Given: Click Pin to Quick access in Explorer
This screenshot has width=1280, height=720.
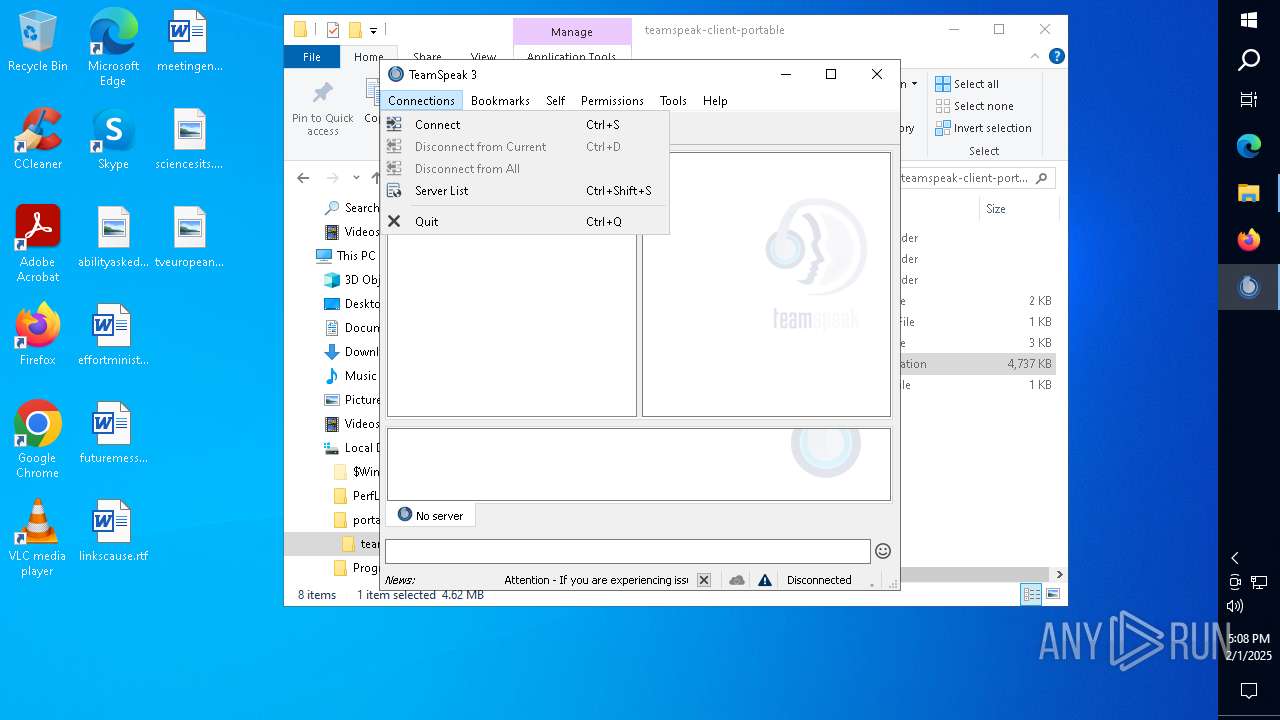Looking at the screenshot, I should pos(323,108).
